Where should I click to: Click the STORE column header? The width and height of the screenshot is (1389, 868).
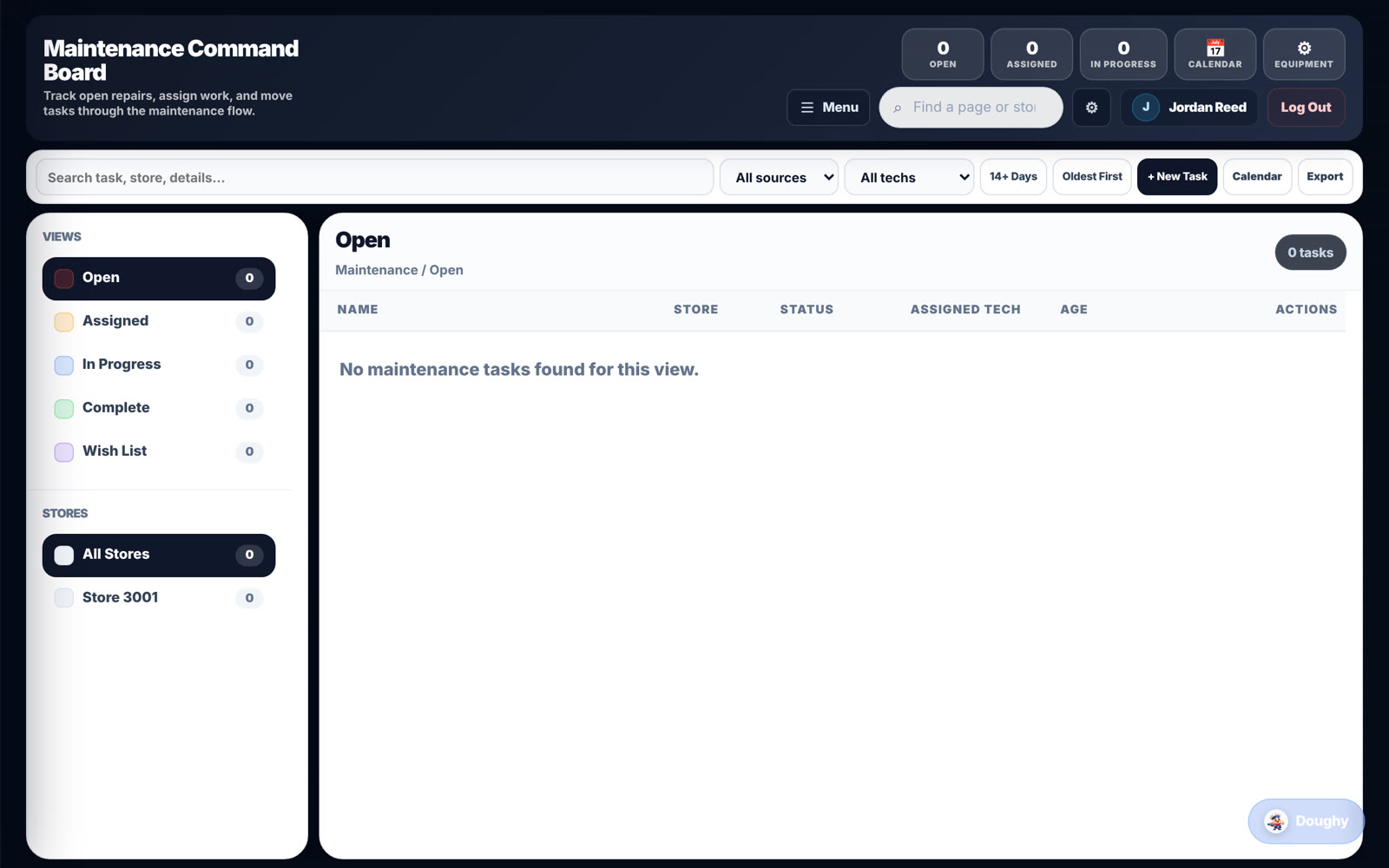pos(696,309)
